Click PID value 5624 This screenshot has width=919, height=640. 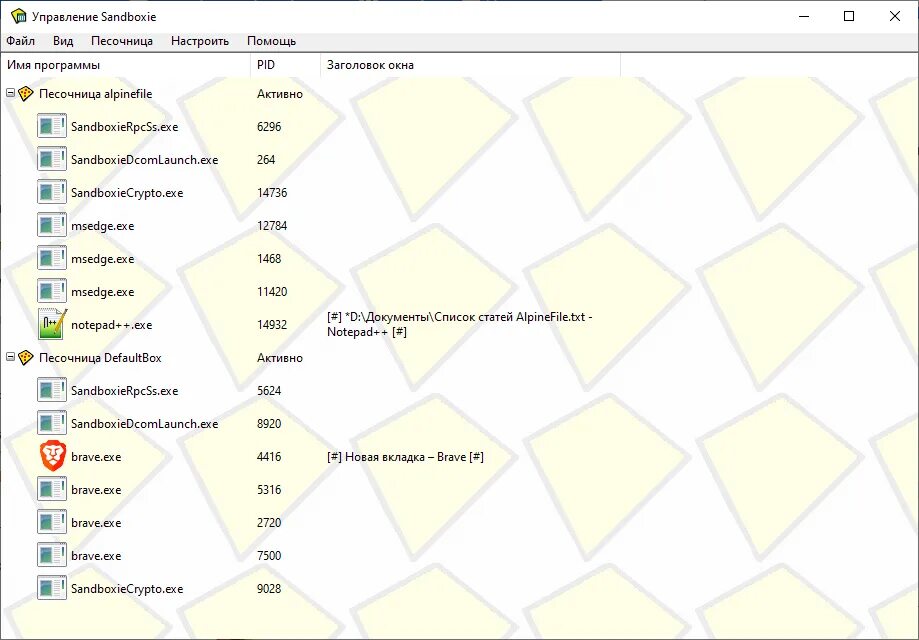tap(269, 391)
